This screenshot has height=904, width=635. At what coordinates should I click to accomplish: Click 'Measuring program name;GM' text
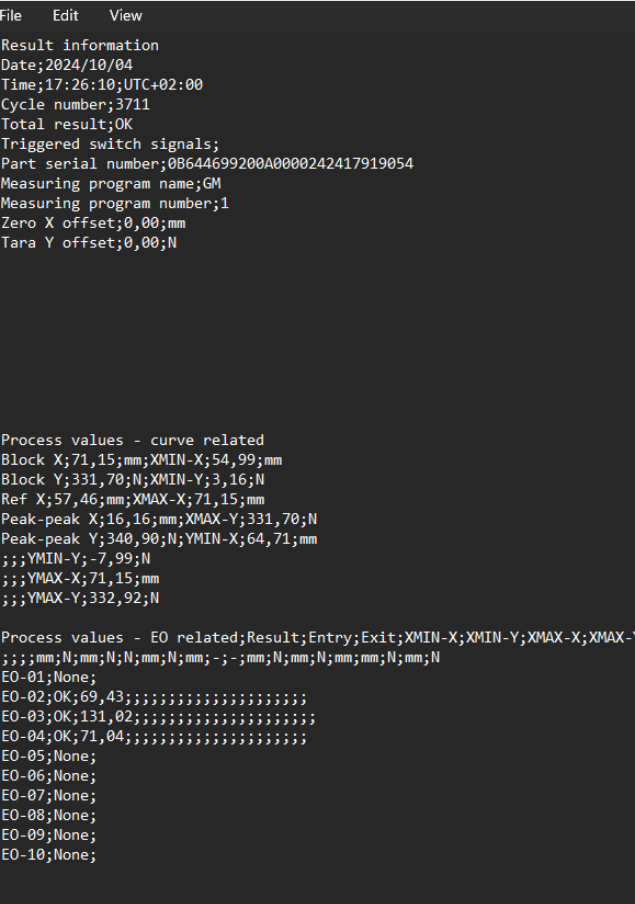tap(103, 183)
